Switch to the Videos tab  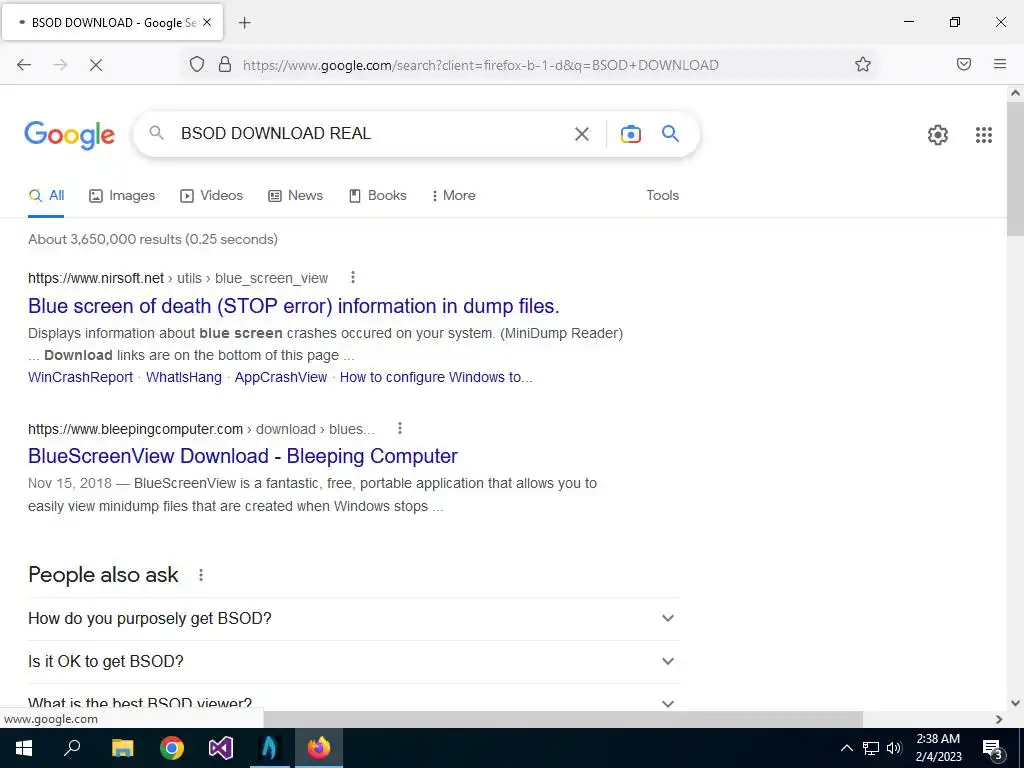(x=212, y=195)
